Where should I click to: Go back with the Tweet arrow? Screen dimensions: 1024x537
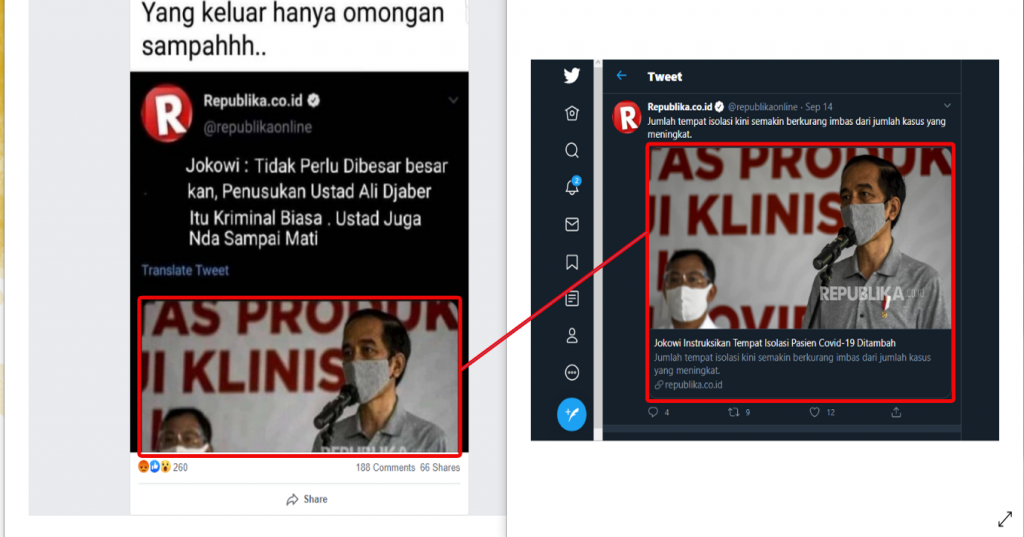pyautogui.click(x=621, y=76)
